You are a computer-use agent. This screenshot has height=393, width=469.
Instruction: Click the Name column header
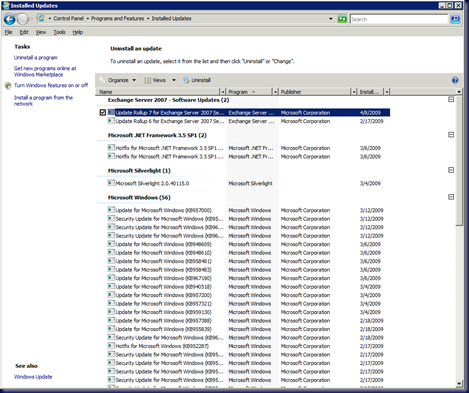[158, 92]
